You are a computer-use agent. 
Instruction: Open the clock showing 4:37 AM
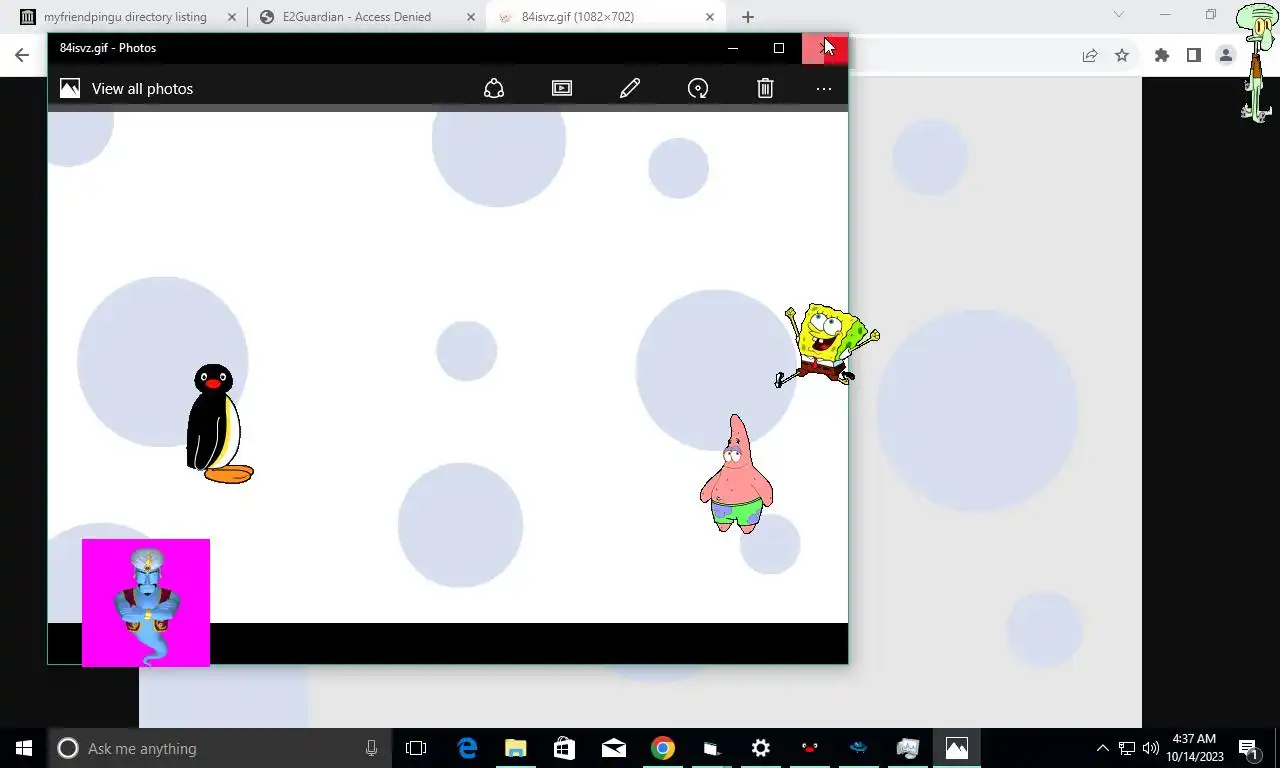coord(1194,748)
